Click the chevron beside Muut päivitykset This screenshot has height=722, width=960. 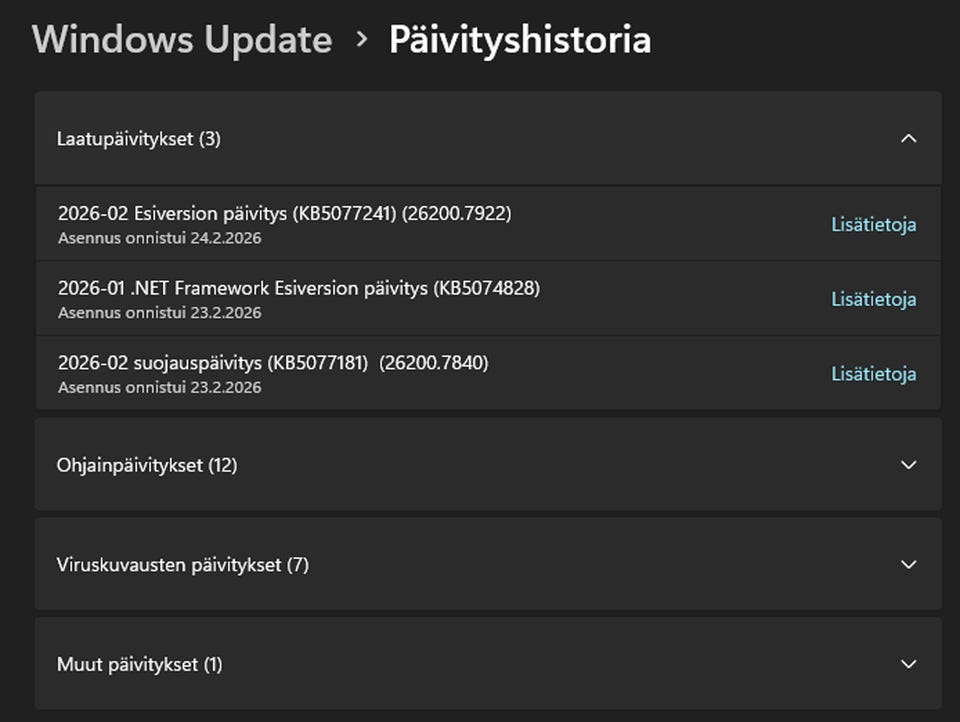coord(908,664)
